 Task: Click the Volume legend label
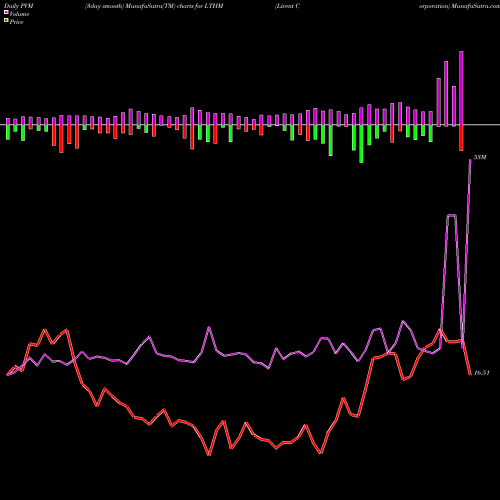coord(19,14)
